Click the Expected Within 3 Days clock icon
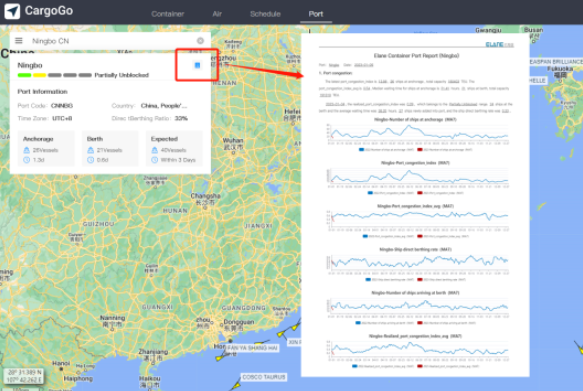Viewport: 583px width, 391px height. pyautogui.click(x=155, y=160)
